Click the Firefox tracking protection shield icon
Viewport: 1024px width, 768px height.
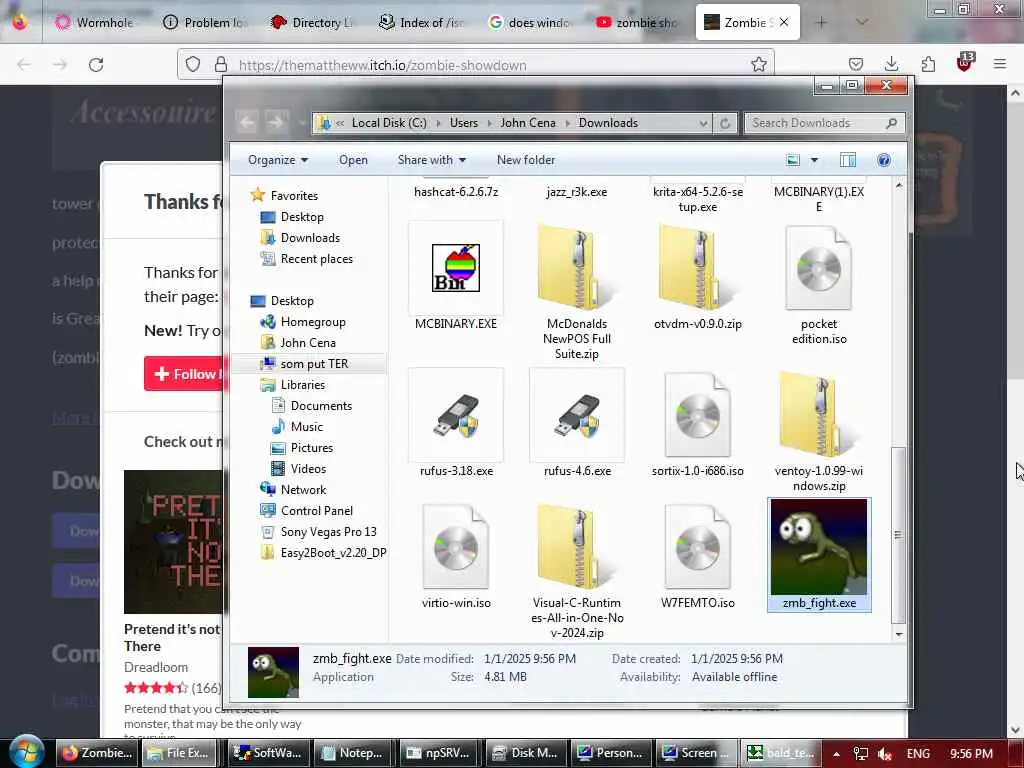(193, 65)
